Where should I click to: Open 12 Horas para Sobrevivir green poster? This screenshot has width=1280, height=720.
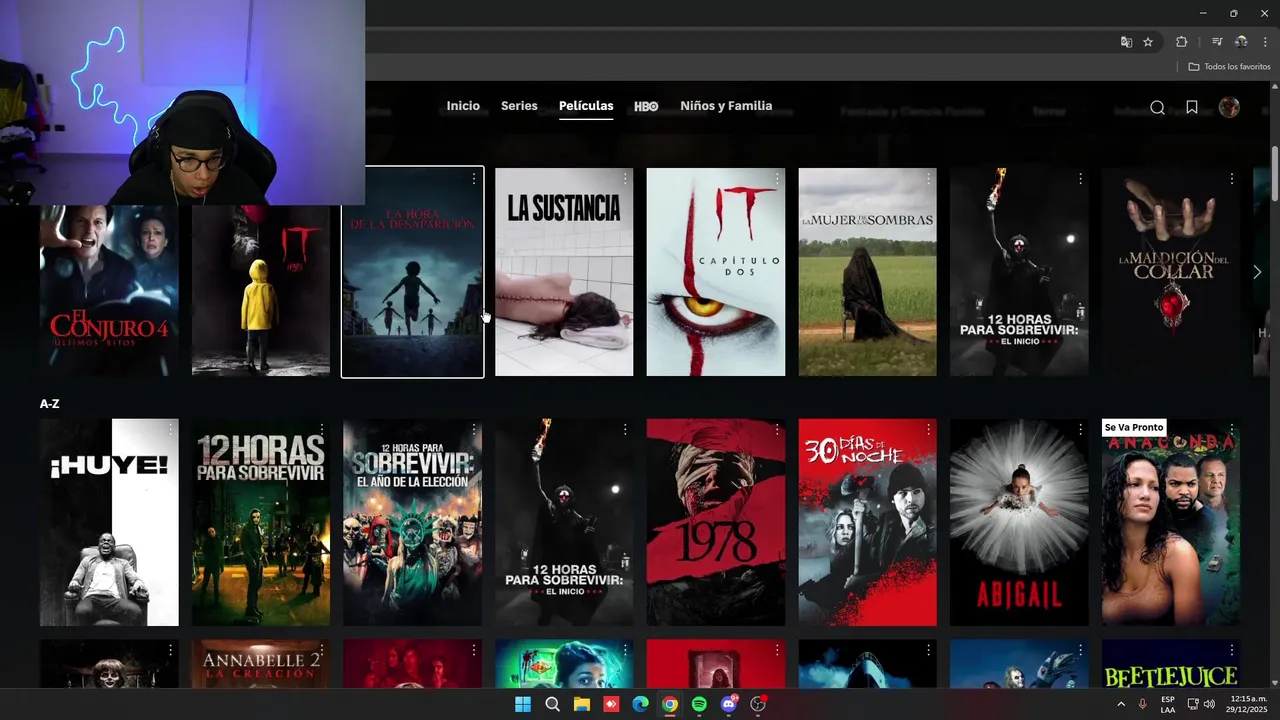pos(261,522)
